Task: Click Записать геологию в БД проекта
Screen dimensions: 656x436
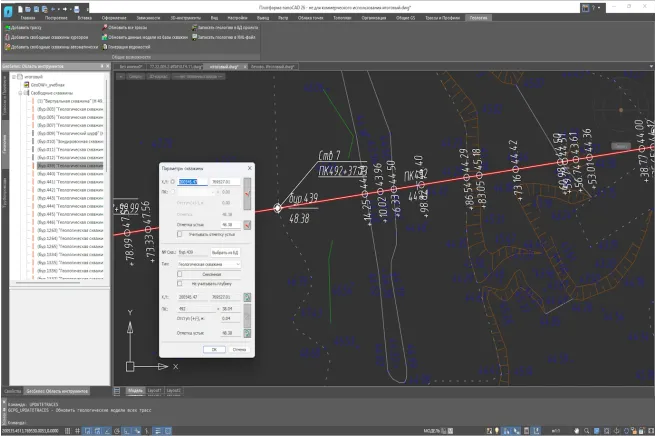Action: (195, 28)
